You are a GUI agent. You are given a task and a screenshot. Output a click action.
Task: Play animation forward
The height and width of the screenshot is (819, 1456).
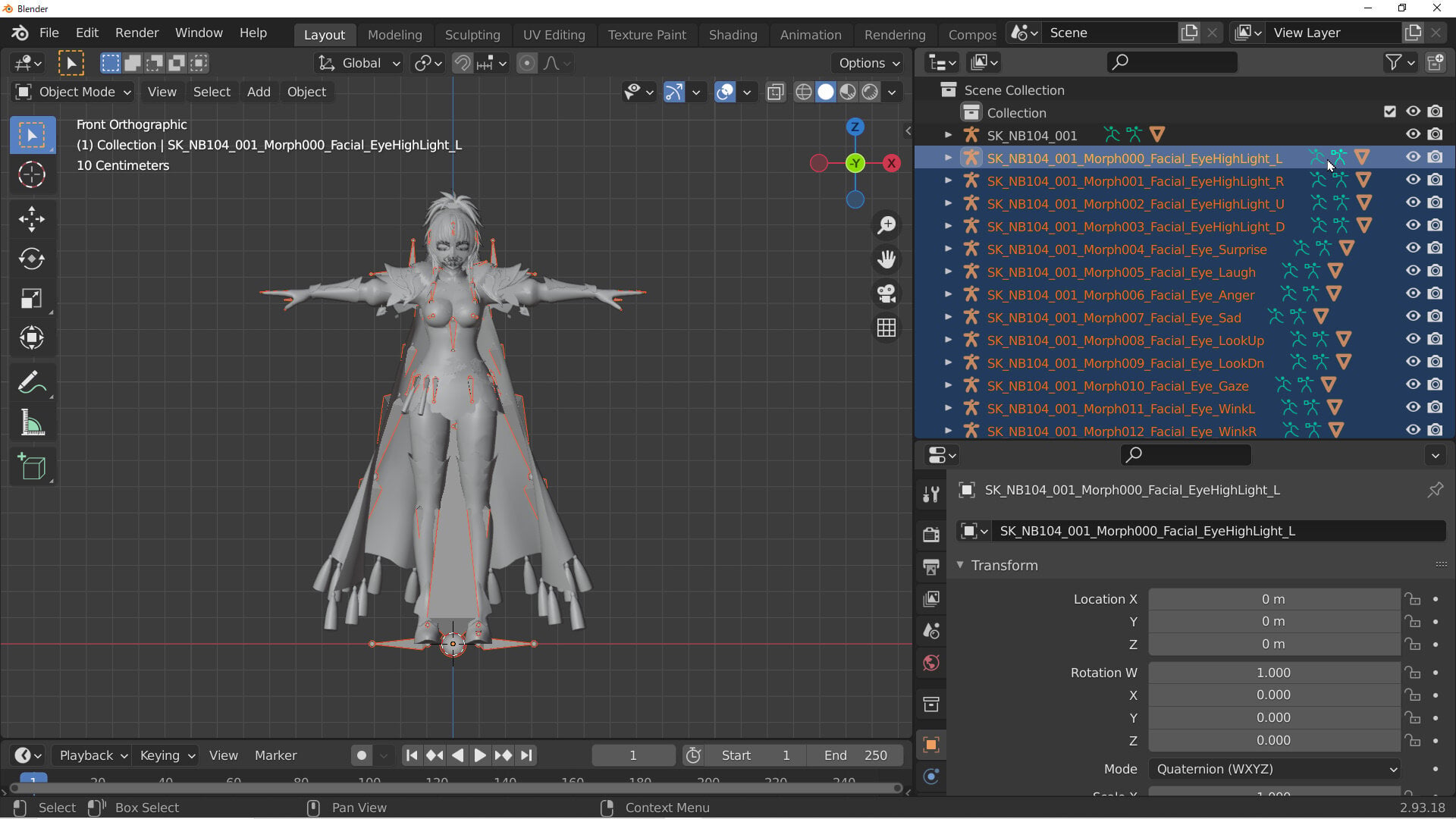click(x=480, y=755)
